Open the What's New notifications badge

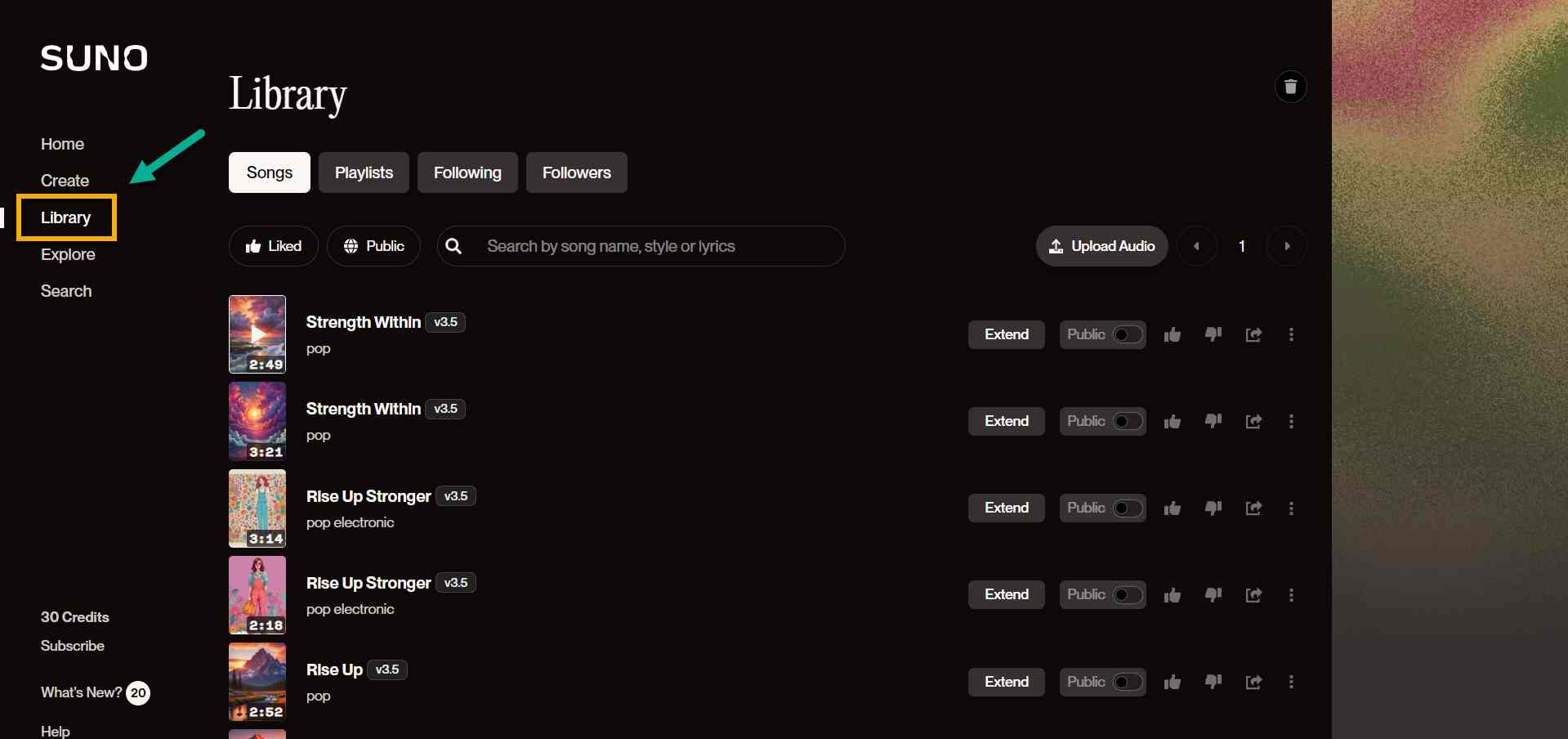point(137,692)
